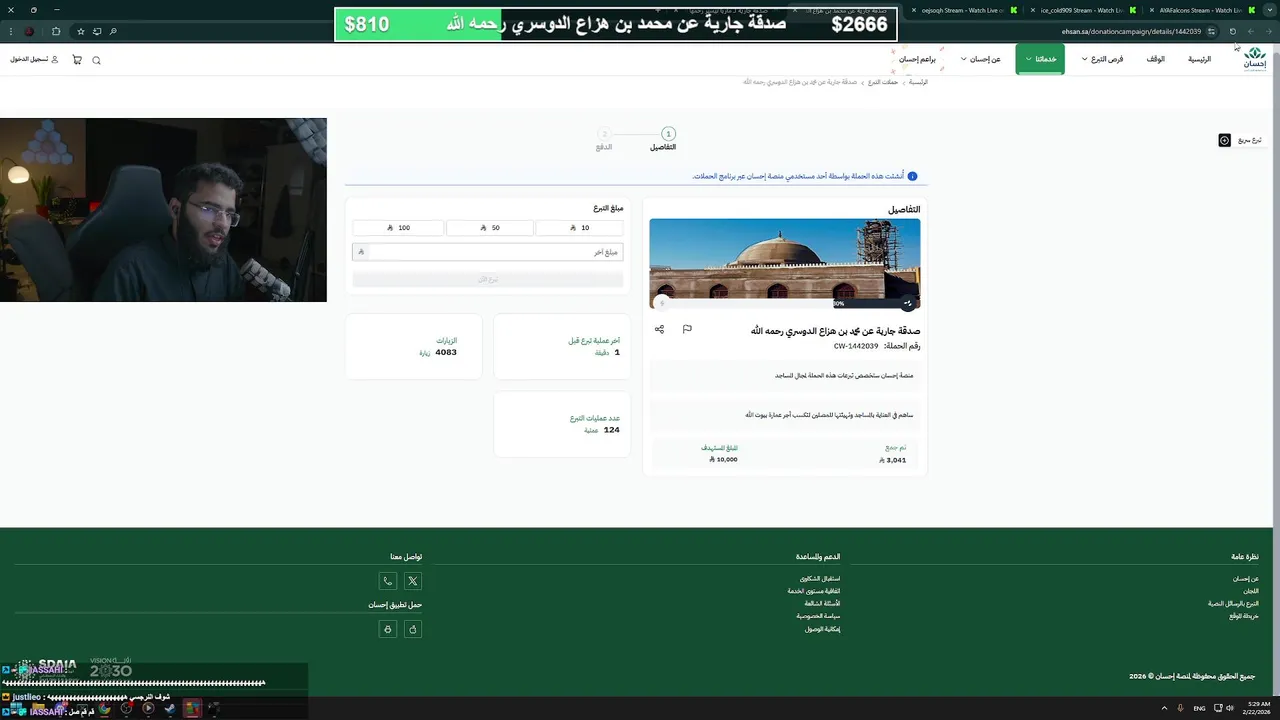
Task: Open the الوقف nav menu item
Action: (1155, 59)
